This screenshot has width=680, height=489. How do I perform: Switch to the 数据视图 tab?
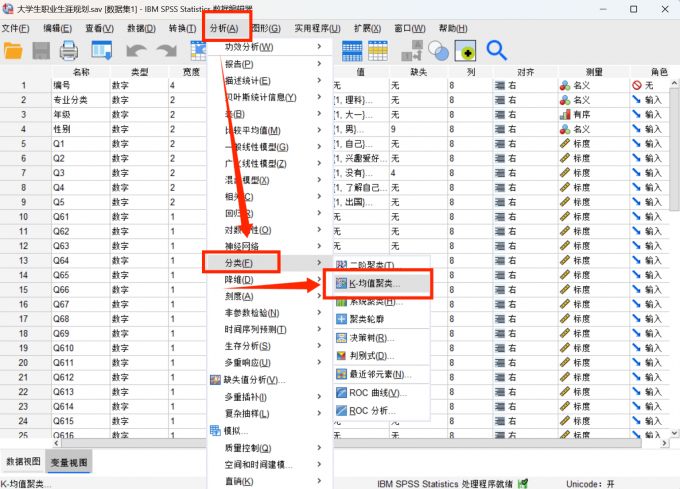click(23, 462)
